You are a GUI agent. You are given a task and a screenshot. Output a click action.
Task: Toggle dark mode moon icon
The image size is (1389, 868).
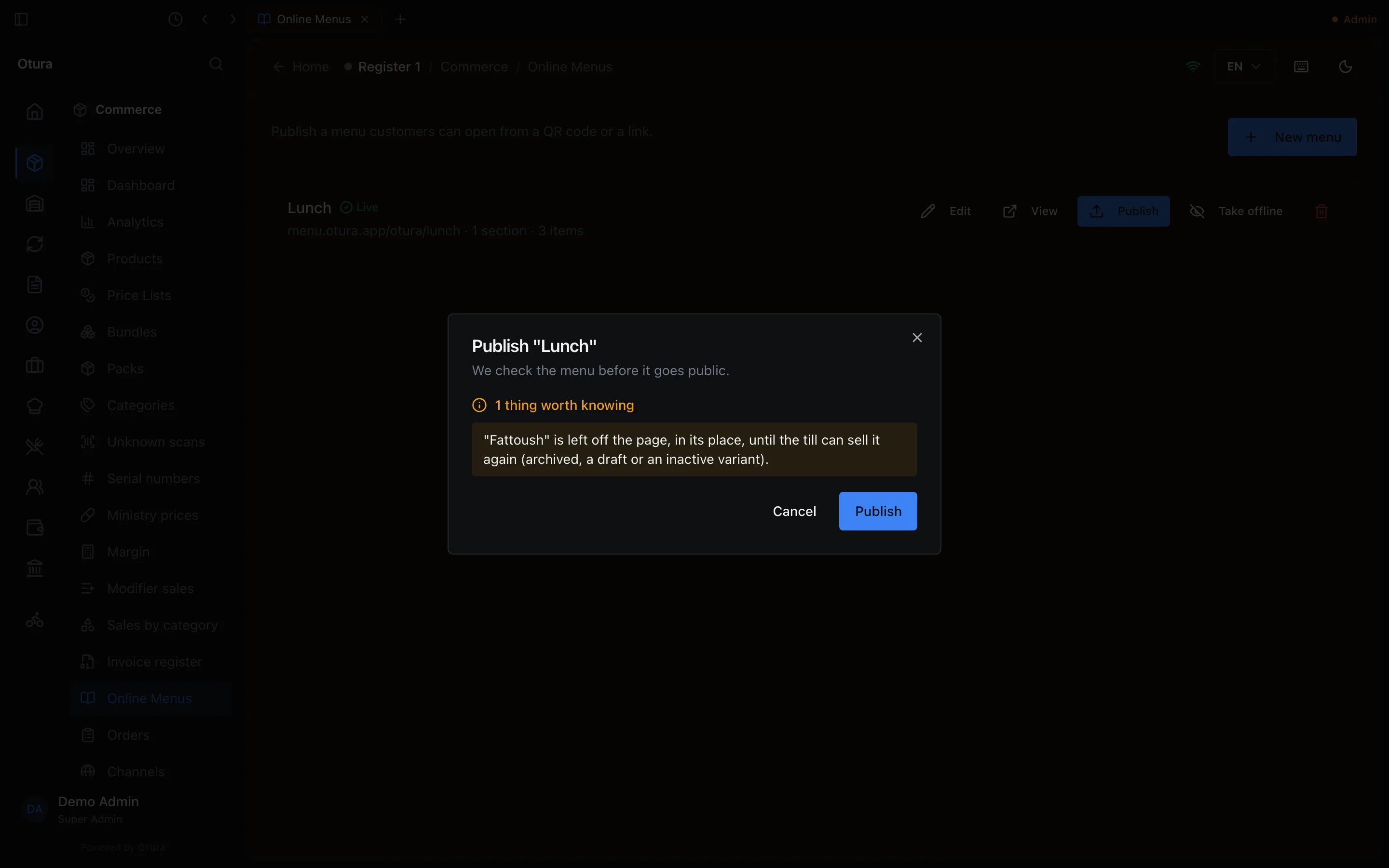click(1345, 67)
